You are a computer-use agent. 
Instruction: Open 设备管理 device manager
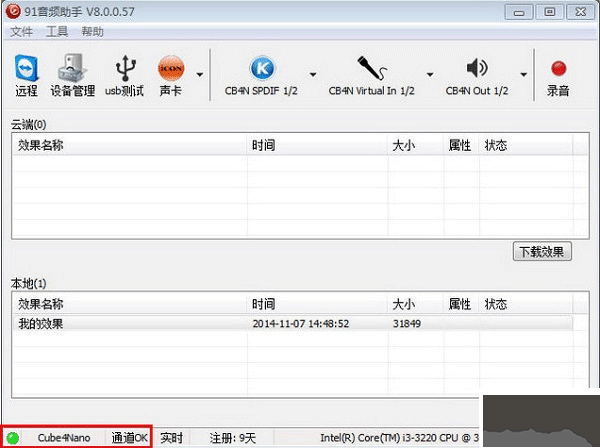[x=73, y=75]
